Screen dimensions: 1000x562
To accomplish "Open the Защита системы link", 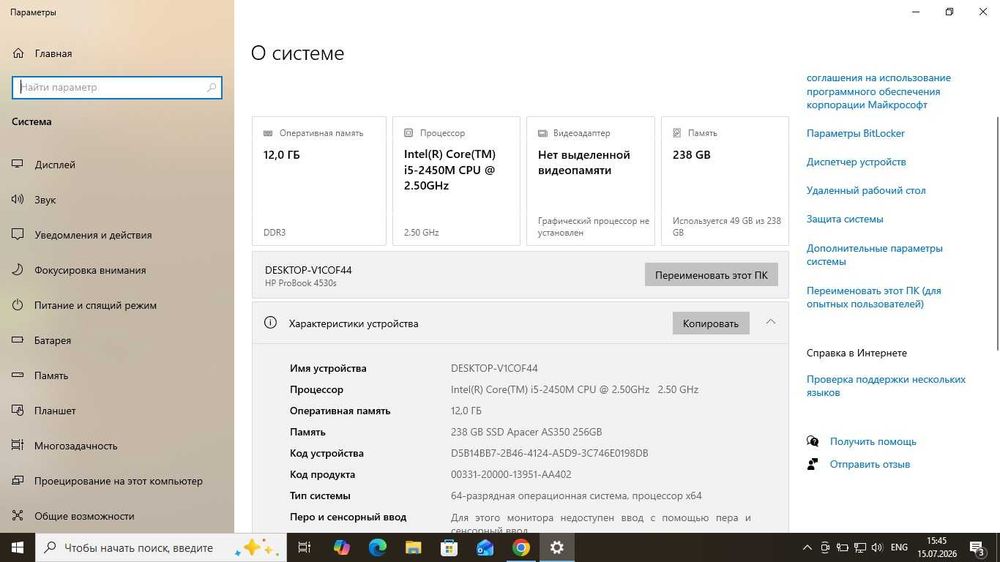I will pyautogui.click(x=844, y=219).
